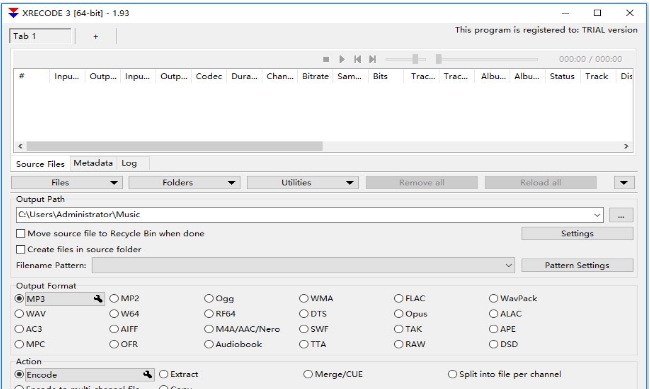The width and height of the screenshot is (650, 389).
Task: Select AIFF output format
Action: pyautogui.click(x=124, y=329)
